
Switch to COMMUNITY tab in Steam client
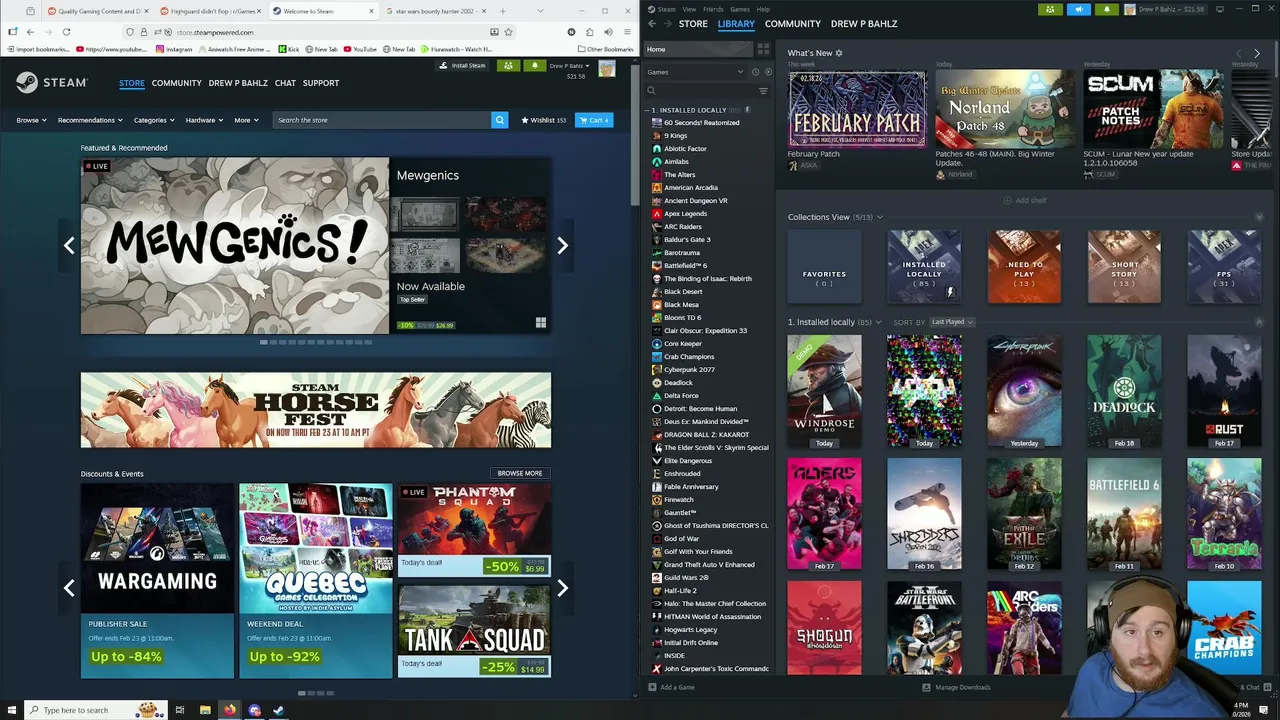point(793,23)
